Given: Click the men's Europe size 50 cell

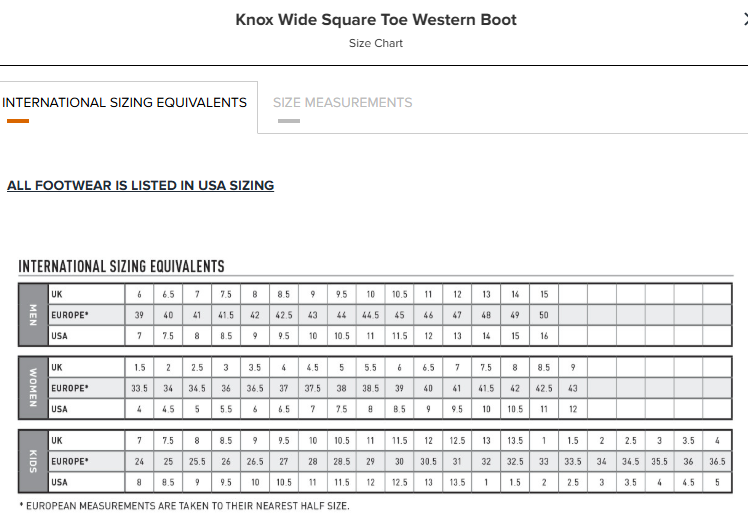Looking at the screenshot, I should pyautogui.click(x=544, y=315).
